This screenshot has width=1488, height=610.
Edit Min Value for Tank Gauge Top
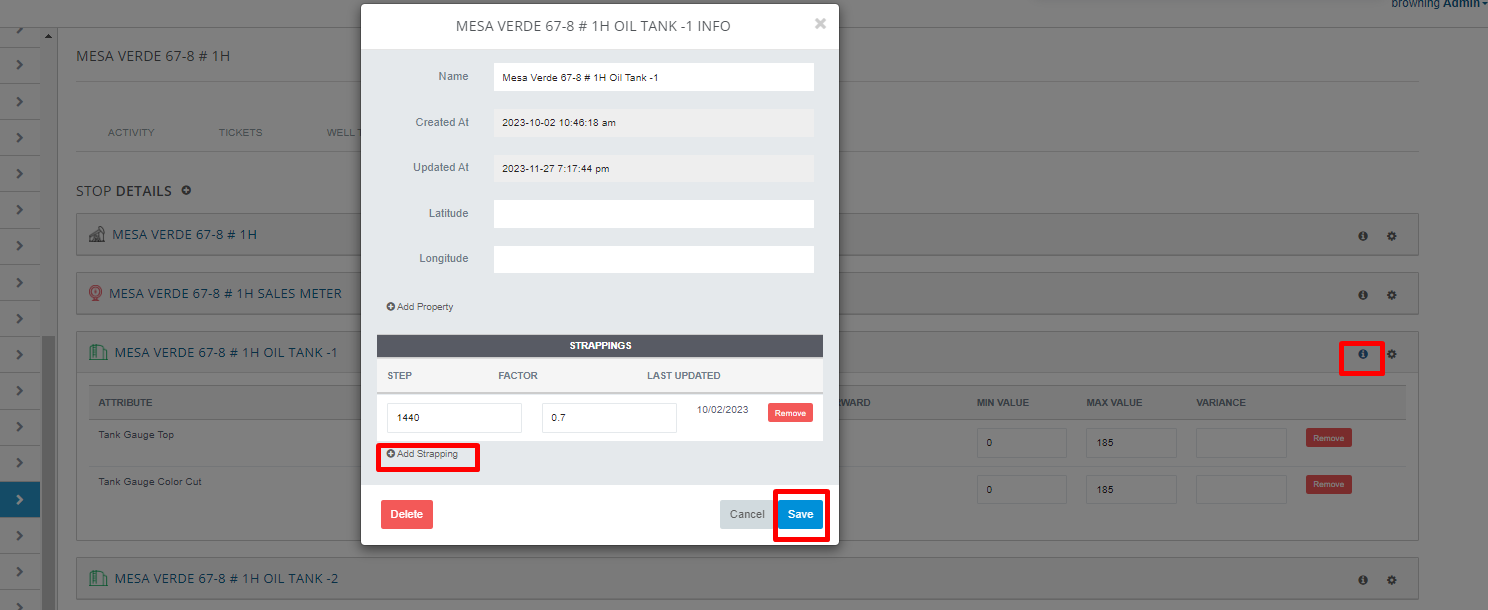point(1021,443)
